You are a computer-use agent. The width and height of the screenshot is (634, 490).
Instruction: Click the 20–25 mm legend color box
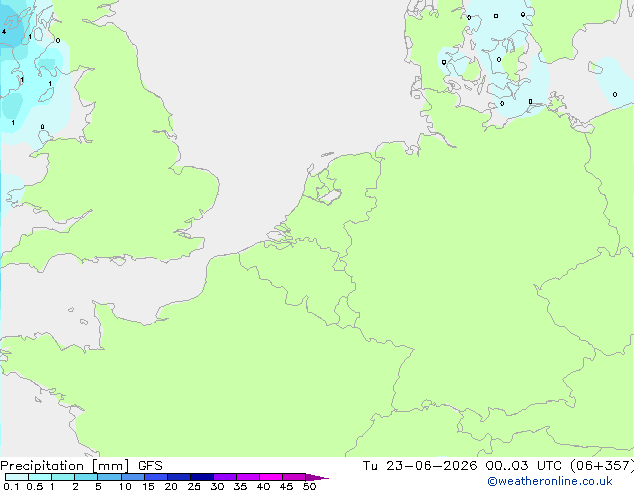click(x=179, y=477)
